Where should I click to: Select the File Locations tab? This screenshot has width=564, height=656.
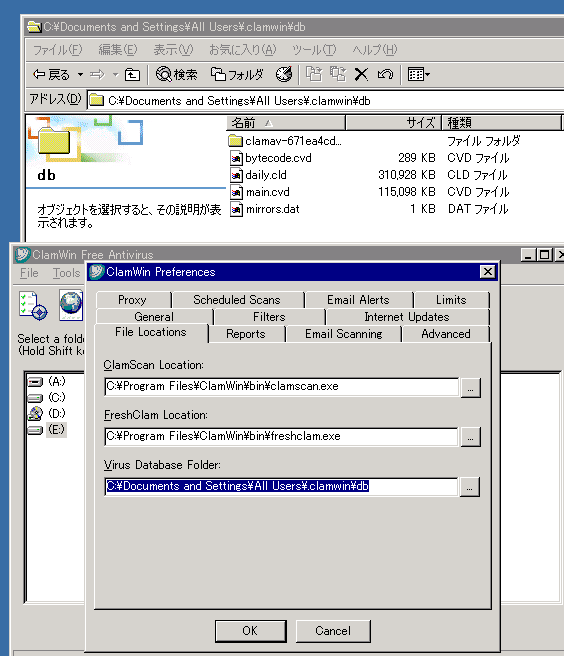point(151,332)
